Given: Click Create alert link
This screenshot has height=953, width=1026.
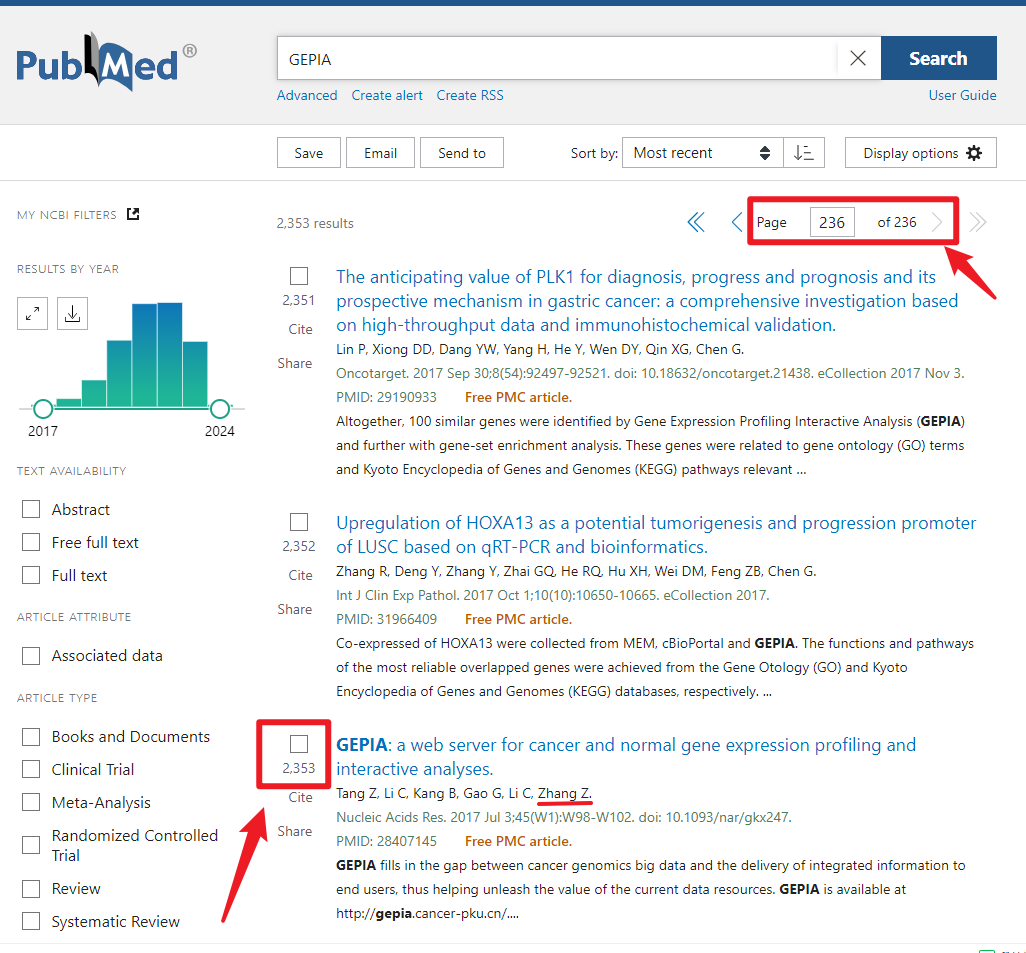Looking at the screenshot, I should 387,96.
